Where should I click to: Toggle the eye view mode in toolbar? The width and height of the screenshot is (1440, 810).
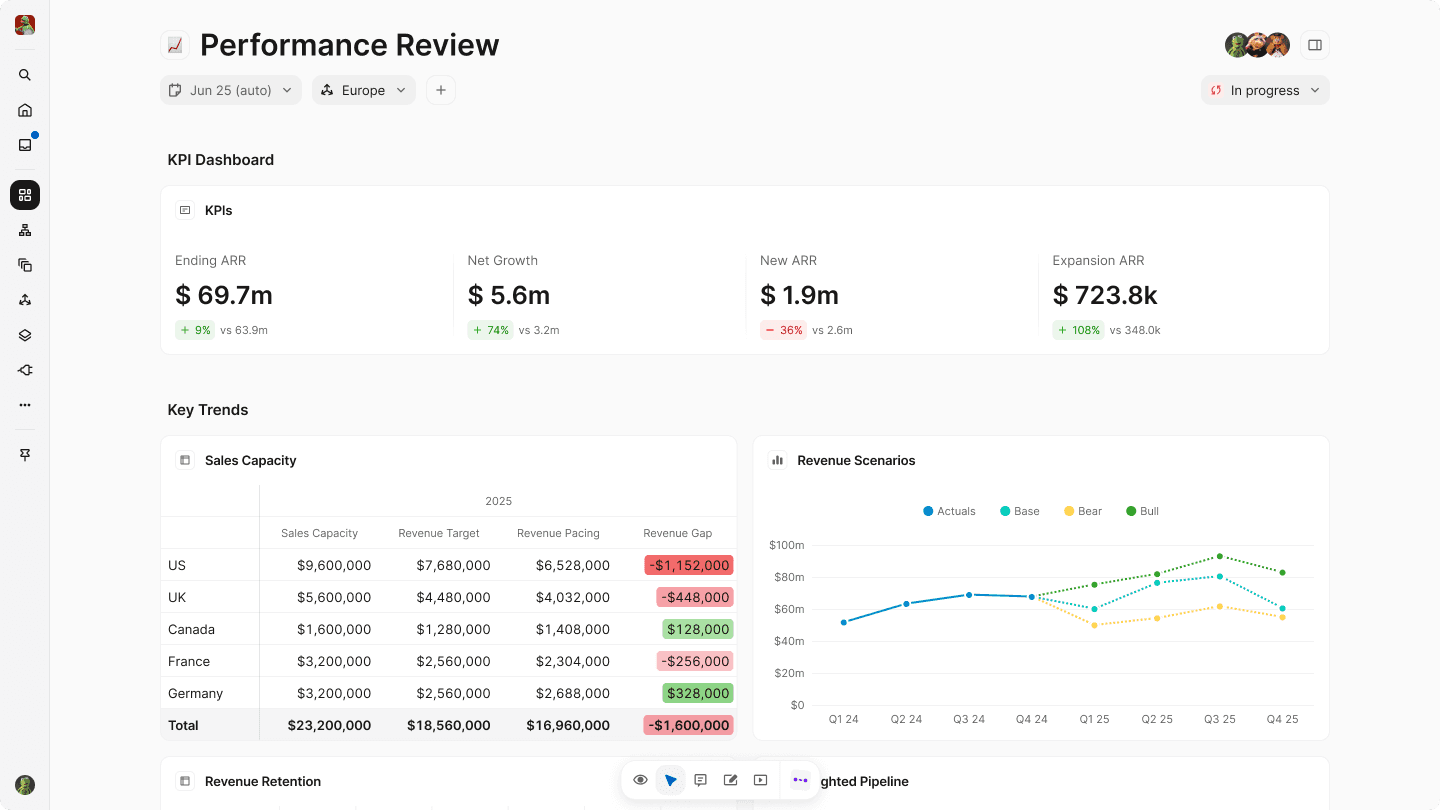coord(640,780)
